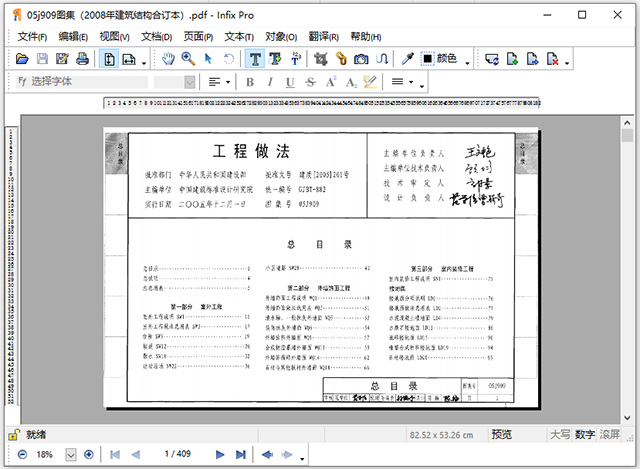Click the previous view back arrow

(267, 454)
